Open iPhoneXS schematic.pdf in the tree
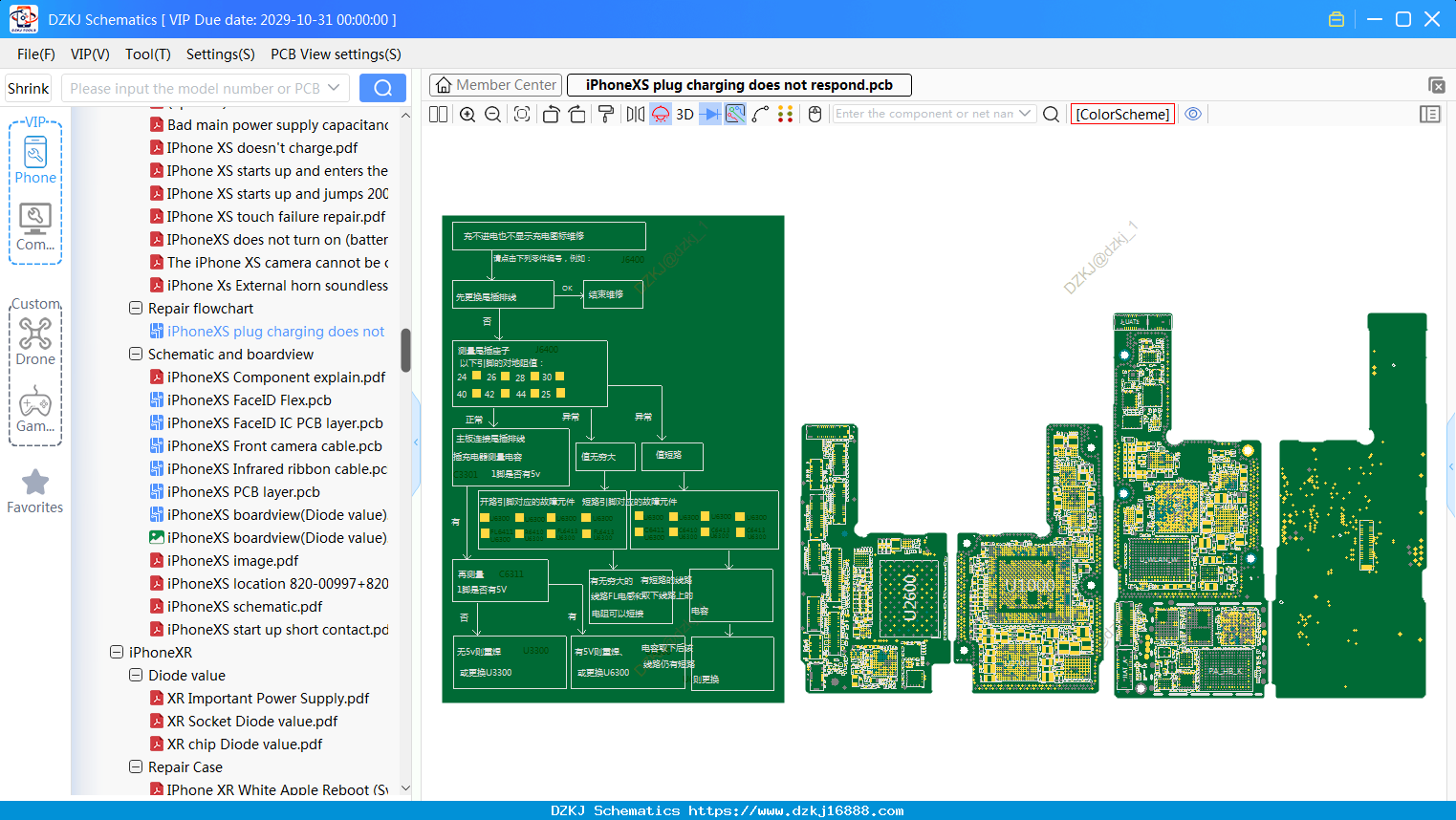This screenshot has height=820, width=1456. point(244,607)
